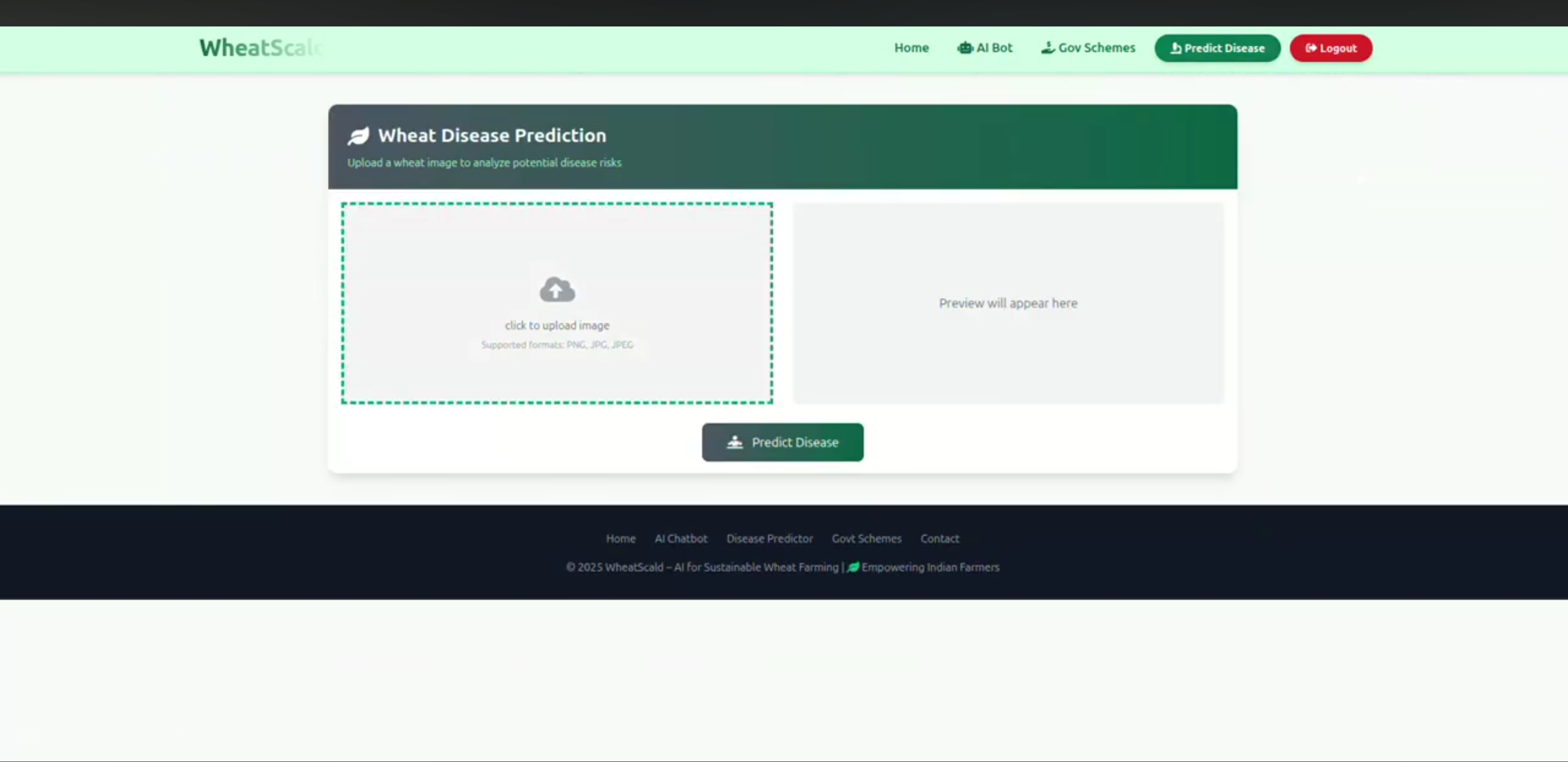Open the footer Home link
This screenshot has height=762, width=1568.
pos(620,539)
